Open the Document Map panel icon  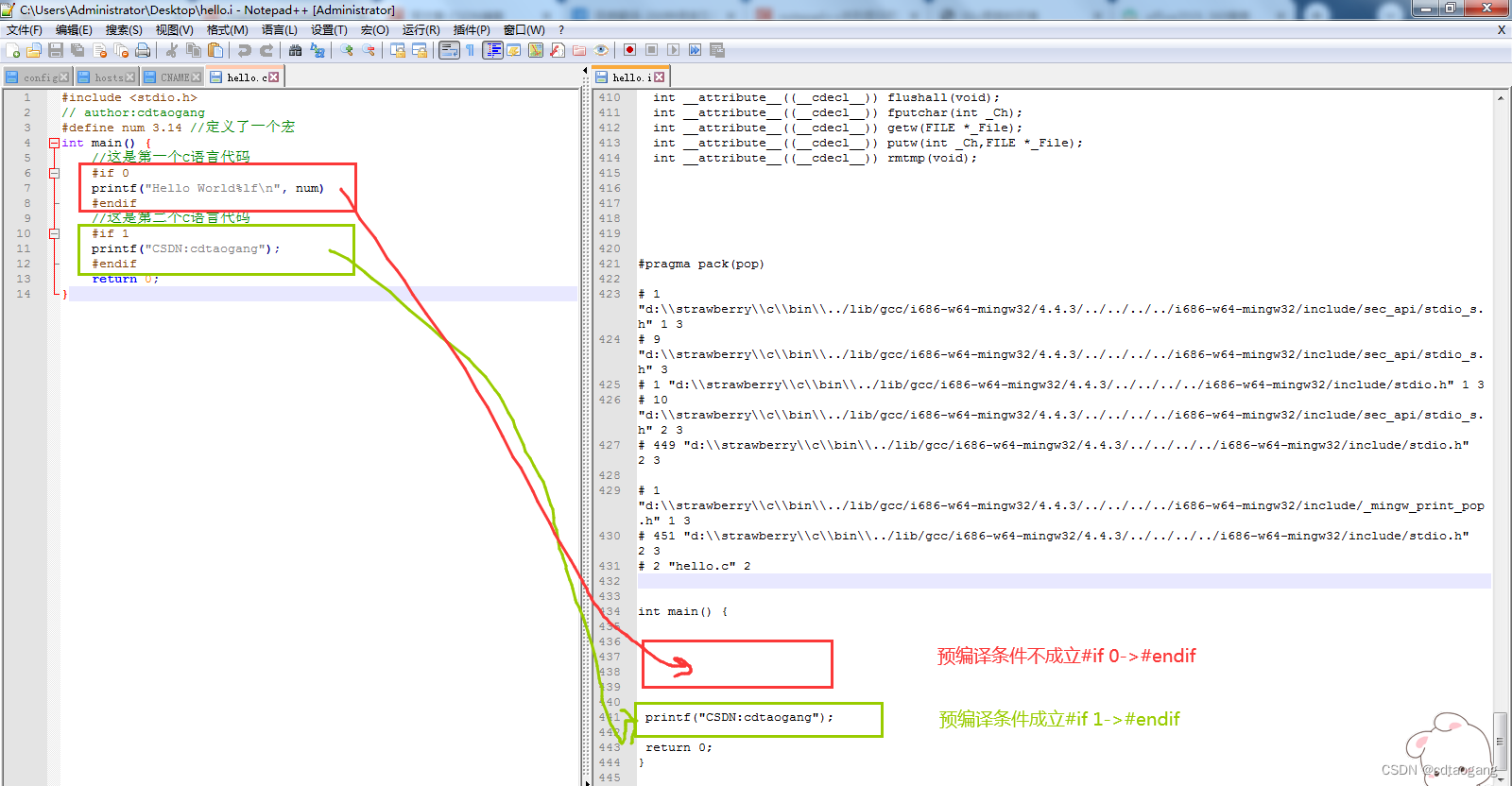(x=536, y=50)
